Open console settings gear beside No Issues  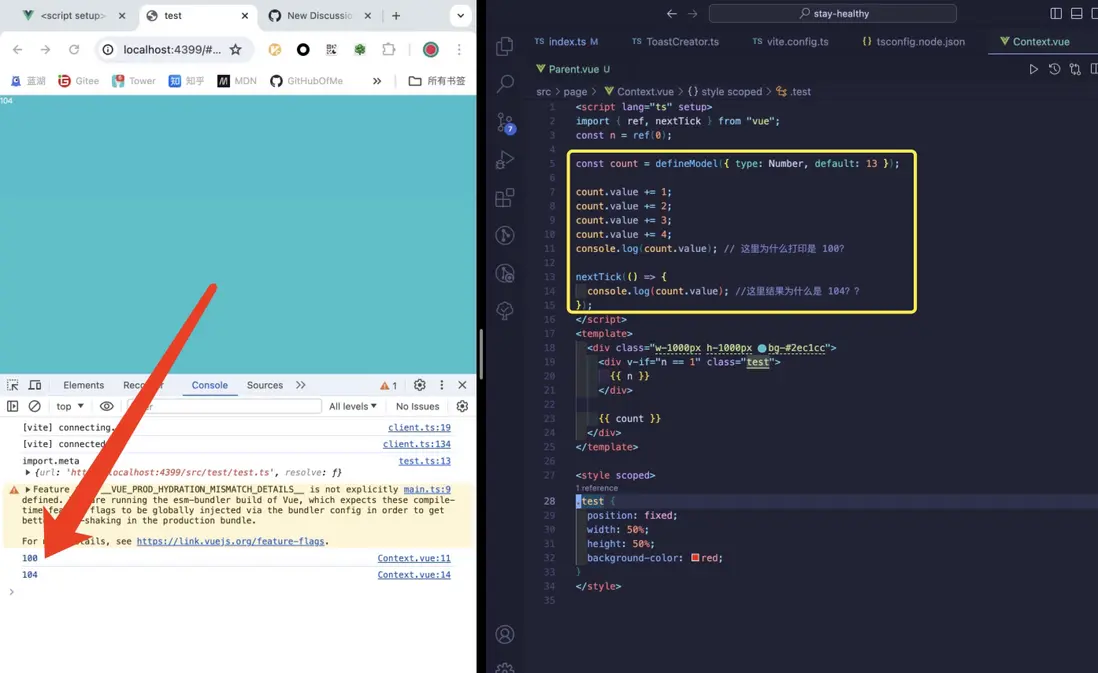pyautogui.click(x=462, y=406)
